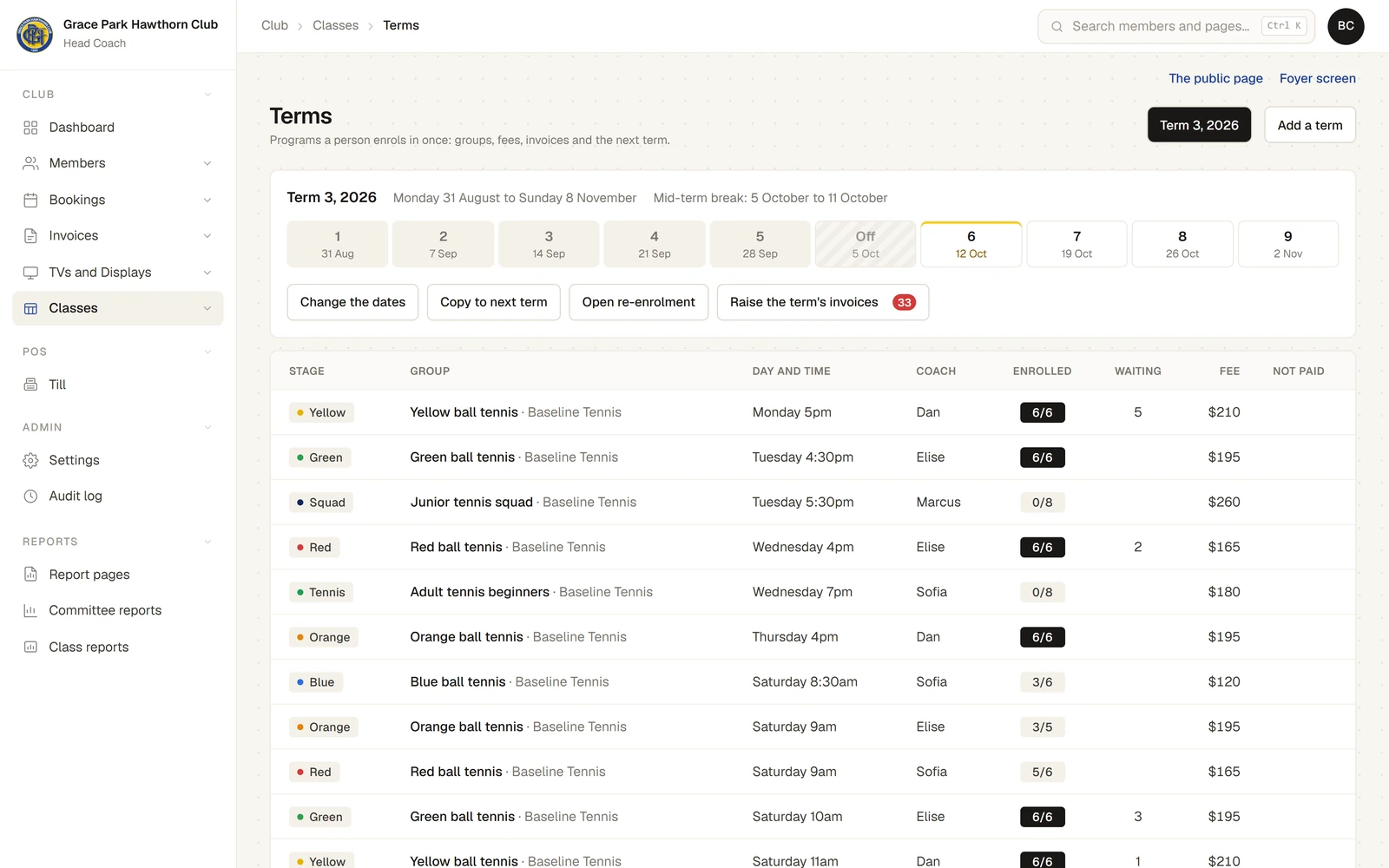1389x868 pixels.
Task: Click the Audit log clock icon
Action: 30,496
